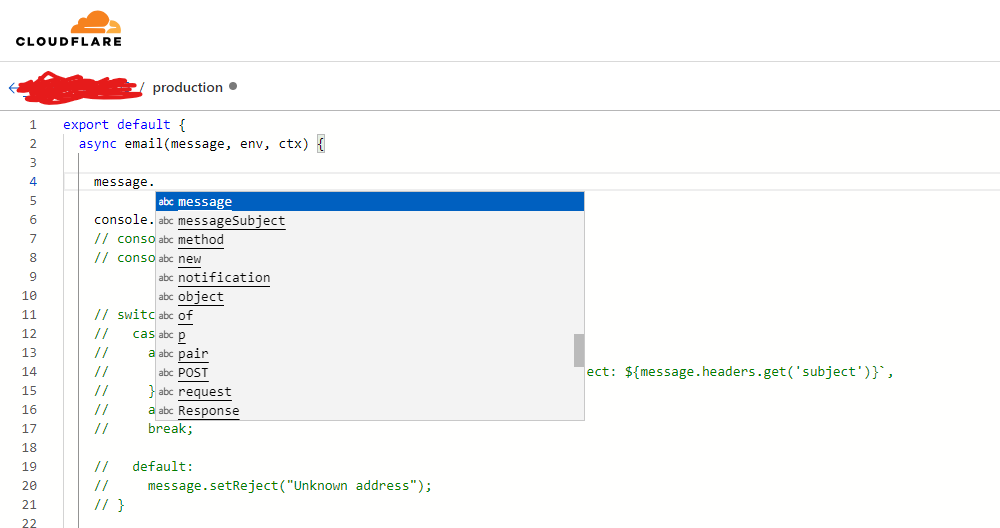
Task: Click the 'console.' text on line 6
Action: pyautogui.click(x=124, y=219)
